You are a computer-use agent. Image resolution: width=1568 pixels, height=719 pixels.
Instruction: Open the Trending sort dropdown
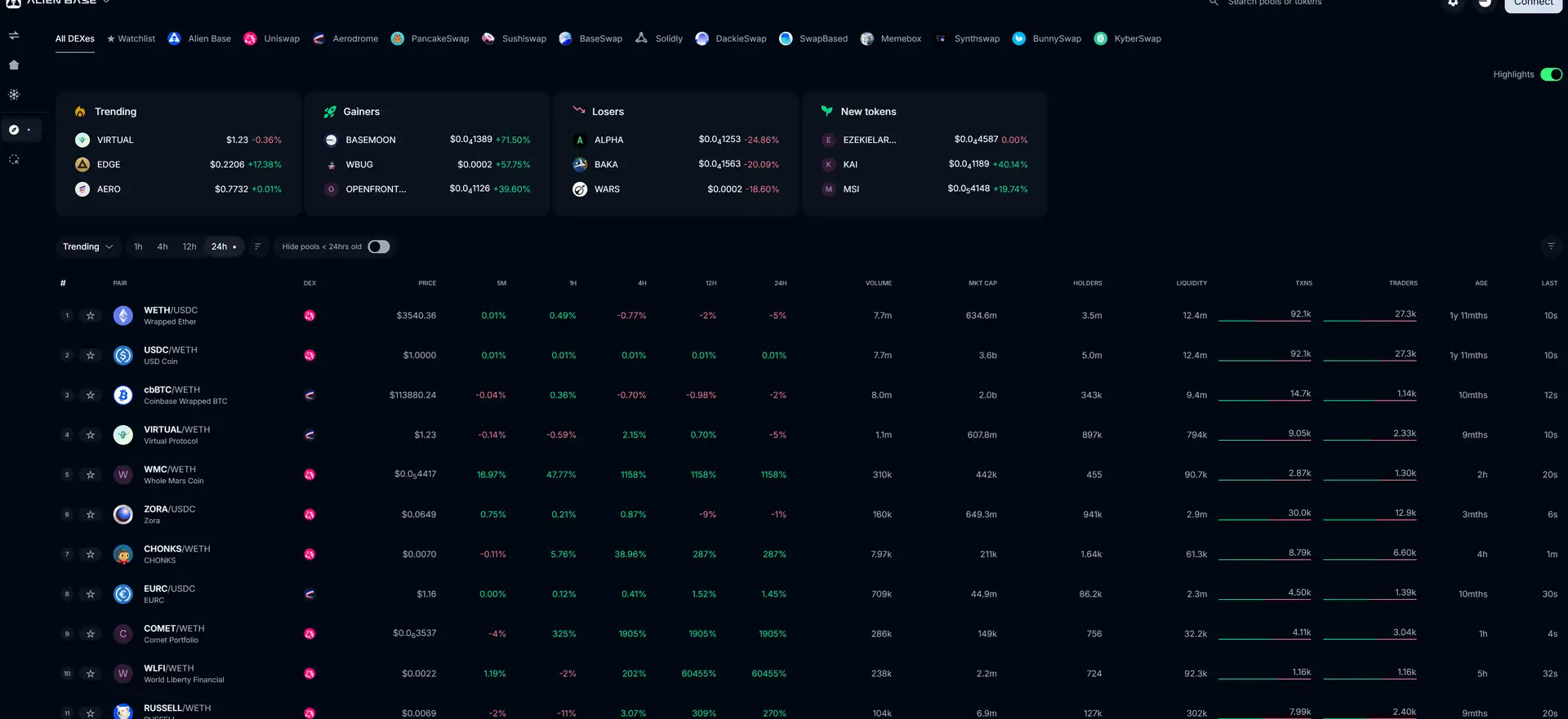pyautogui.click(x=88, y=246)
